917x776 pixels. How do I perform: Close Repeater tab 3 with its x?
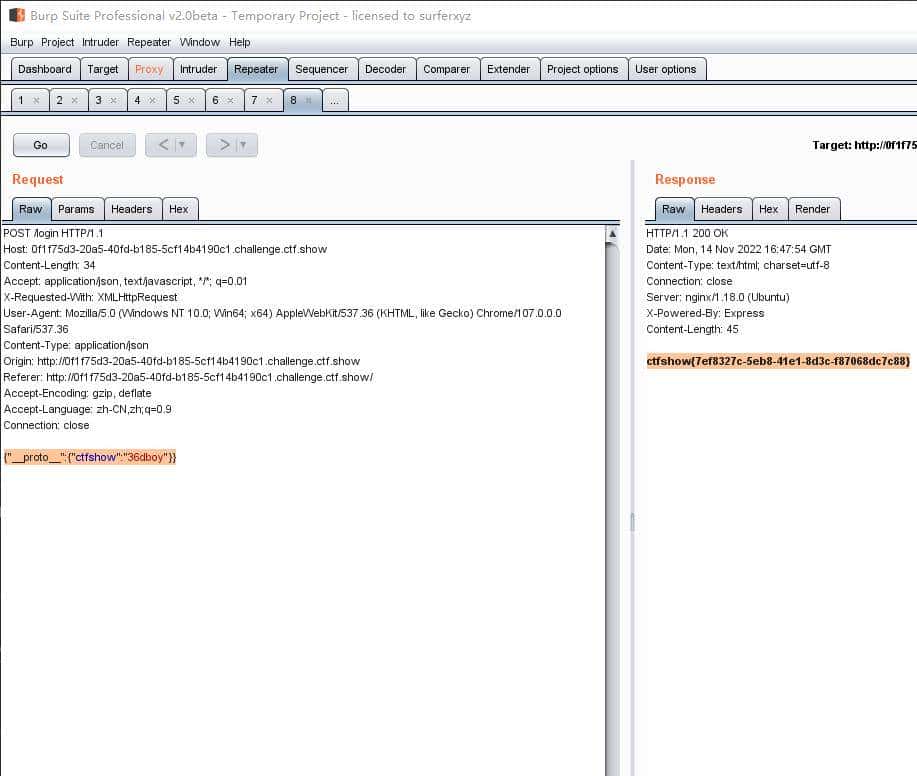113,101
